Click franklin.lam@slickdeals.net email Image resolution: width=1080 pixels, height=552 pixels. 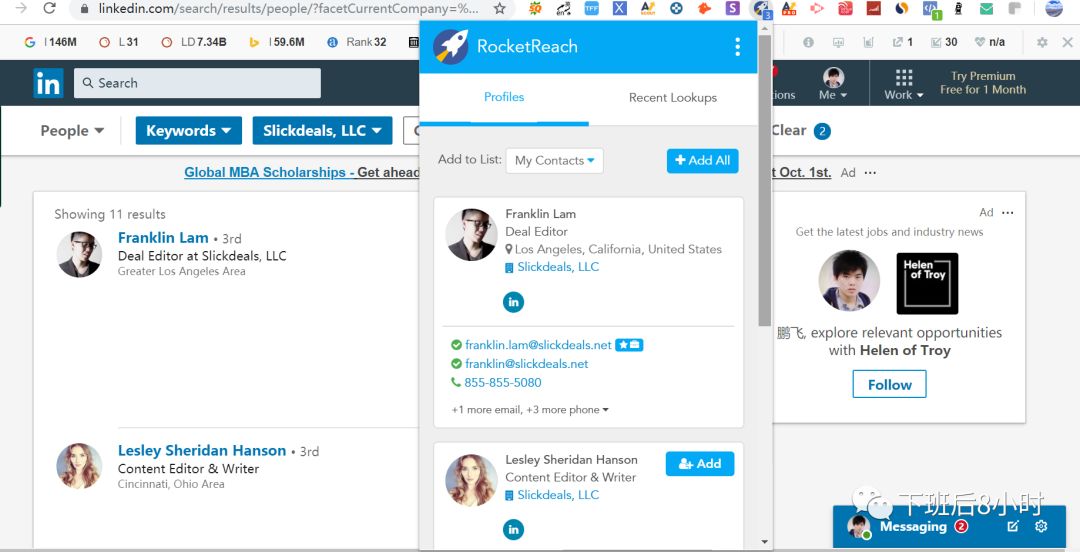pyautogui.click(x=538, y=345)
